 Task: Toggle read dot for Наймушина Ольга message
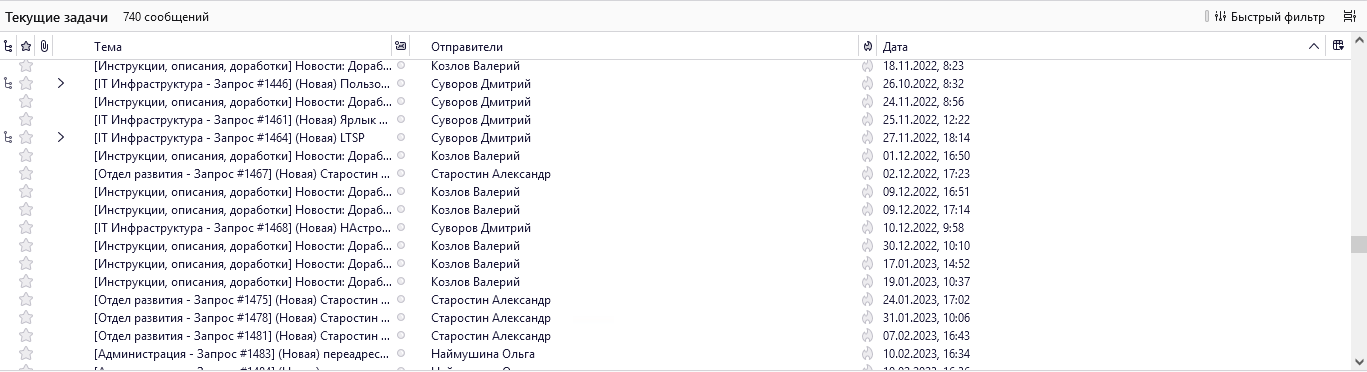(401, 353)
